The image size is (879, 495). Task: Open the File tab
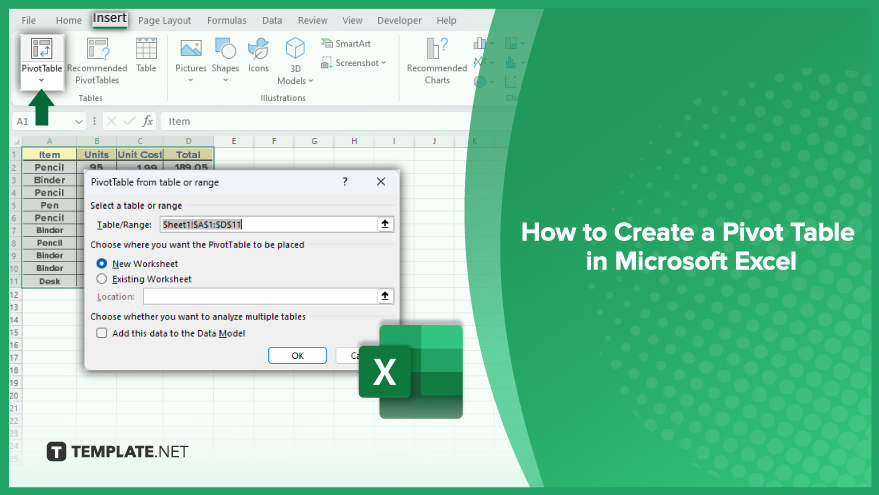29,20
